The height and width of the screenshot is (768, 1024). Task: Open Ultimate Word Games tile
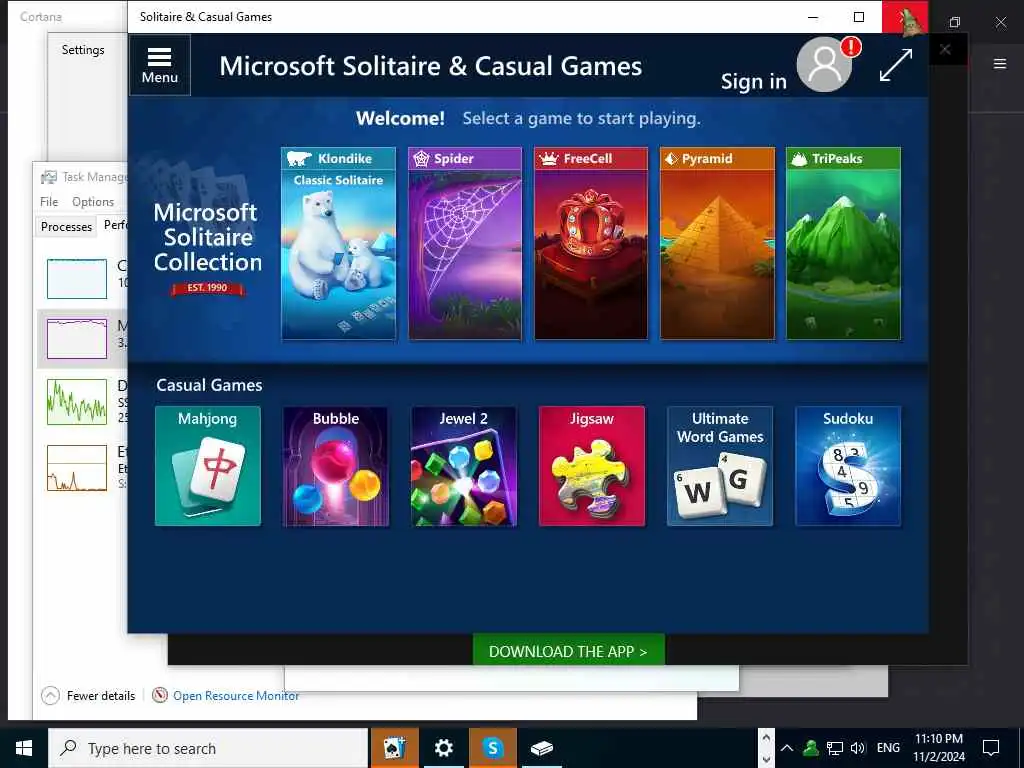720,466
